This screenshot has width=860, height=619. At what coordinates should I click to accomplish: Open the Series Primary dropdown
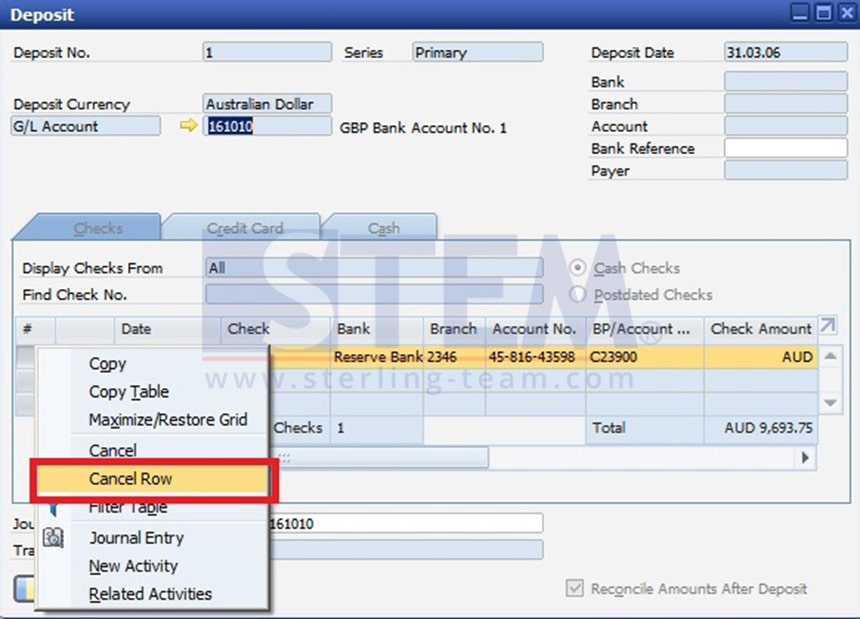coord(478,52)
